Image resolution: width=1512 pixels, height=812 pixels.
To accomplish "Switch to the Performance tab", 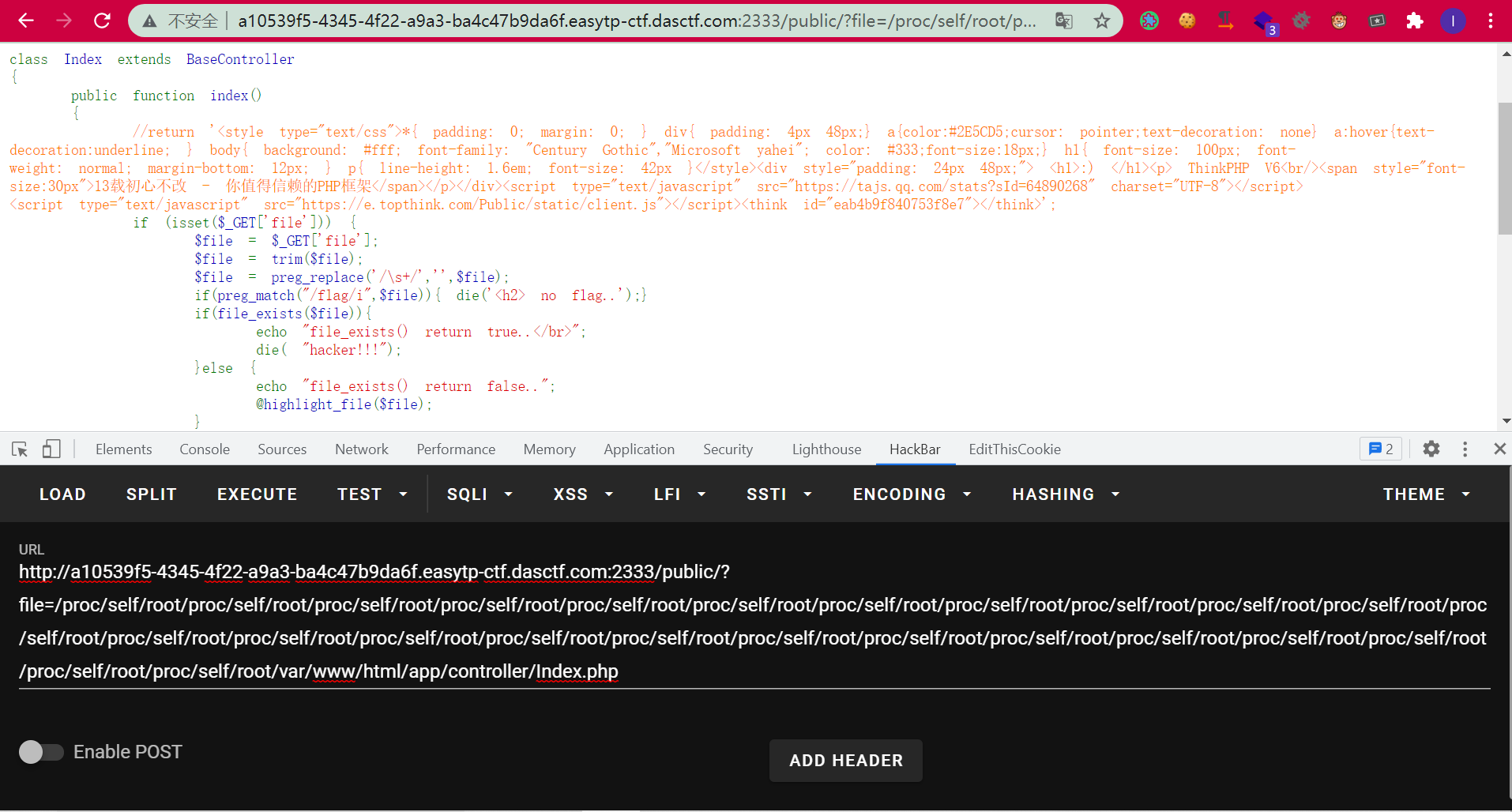I will [x=456, y=449].
